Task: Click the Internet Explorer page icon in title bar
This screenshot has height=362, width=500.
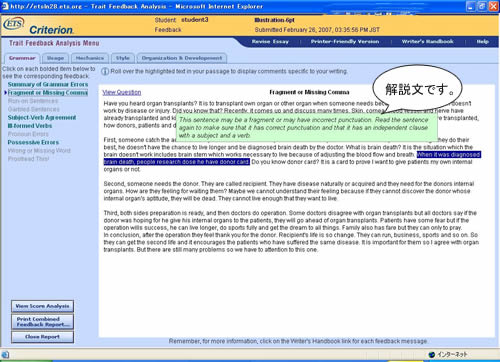Action: click(5, 6)
